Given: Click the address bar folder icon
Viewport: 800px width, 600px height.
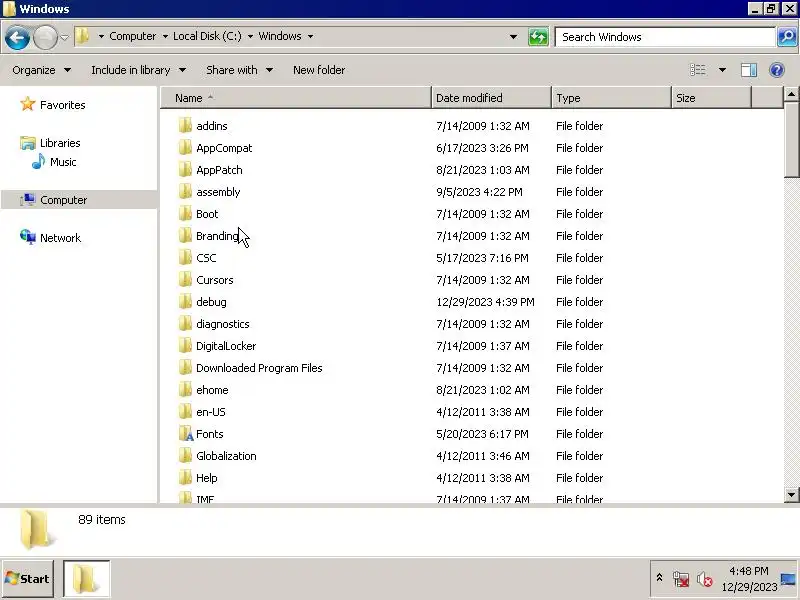Looking at the screenshot, I should (82, 36).
